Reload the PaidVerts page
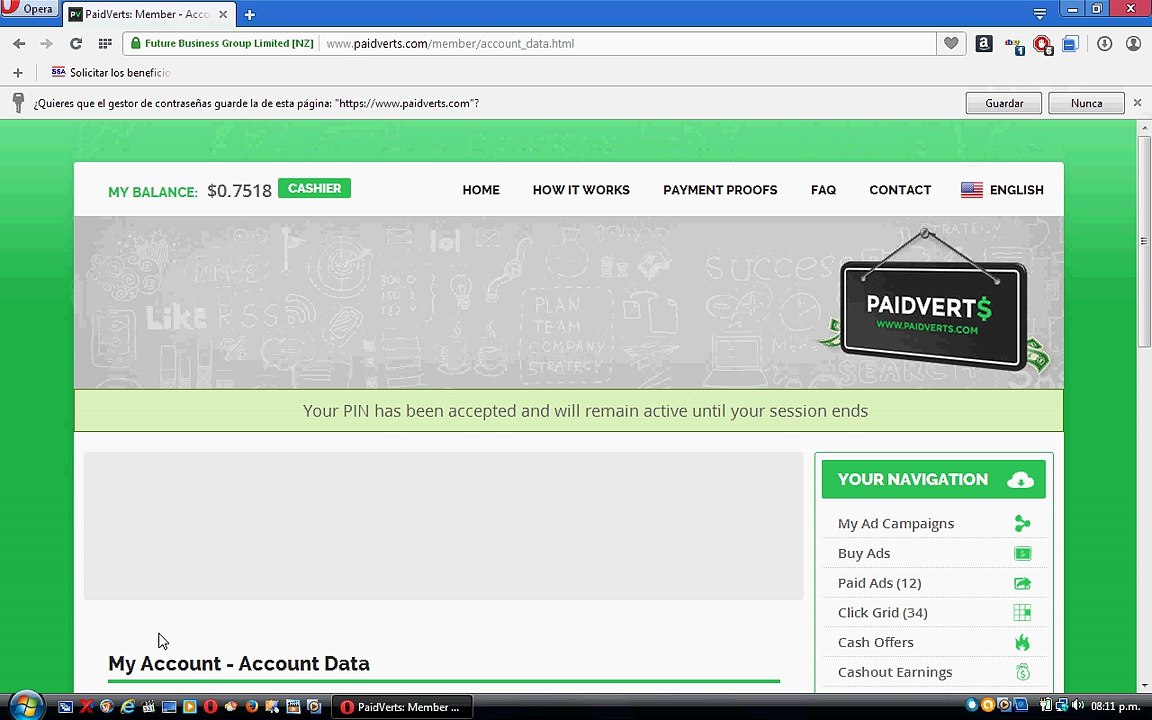Viewport: 1152px width, 720px height. coord(76,44)
